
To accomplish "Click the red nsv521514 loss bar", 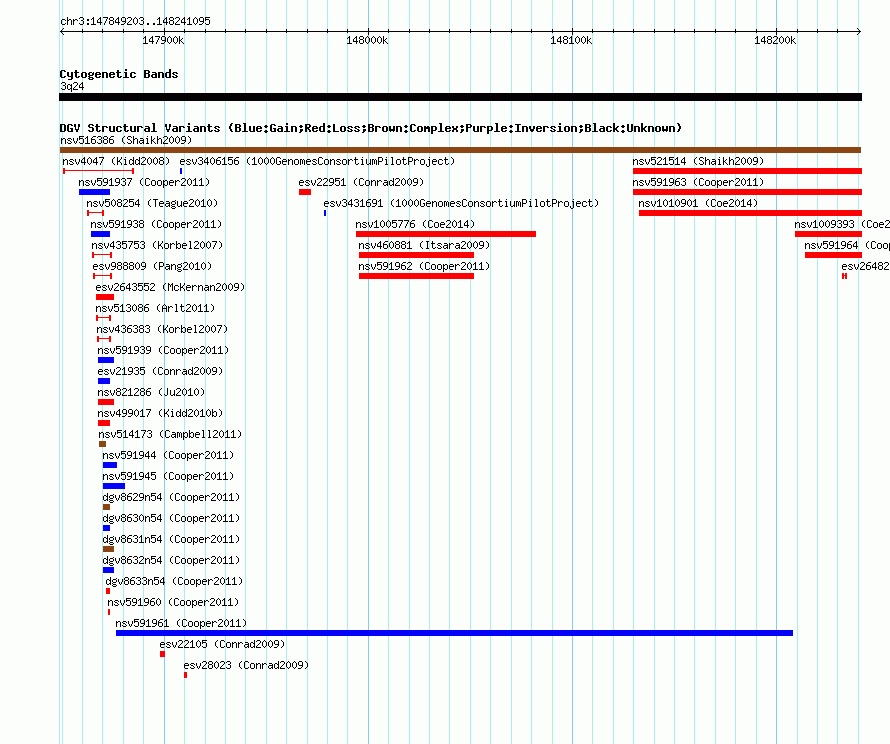I will click(x=747, y=171).
